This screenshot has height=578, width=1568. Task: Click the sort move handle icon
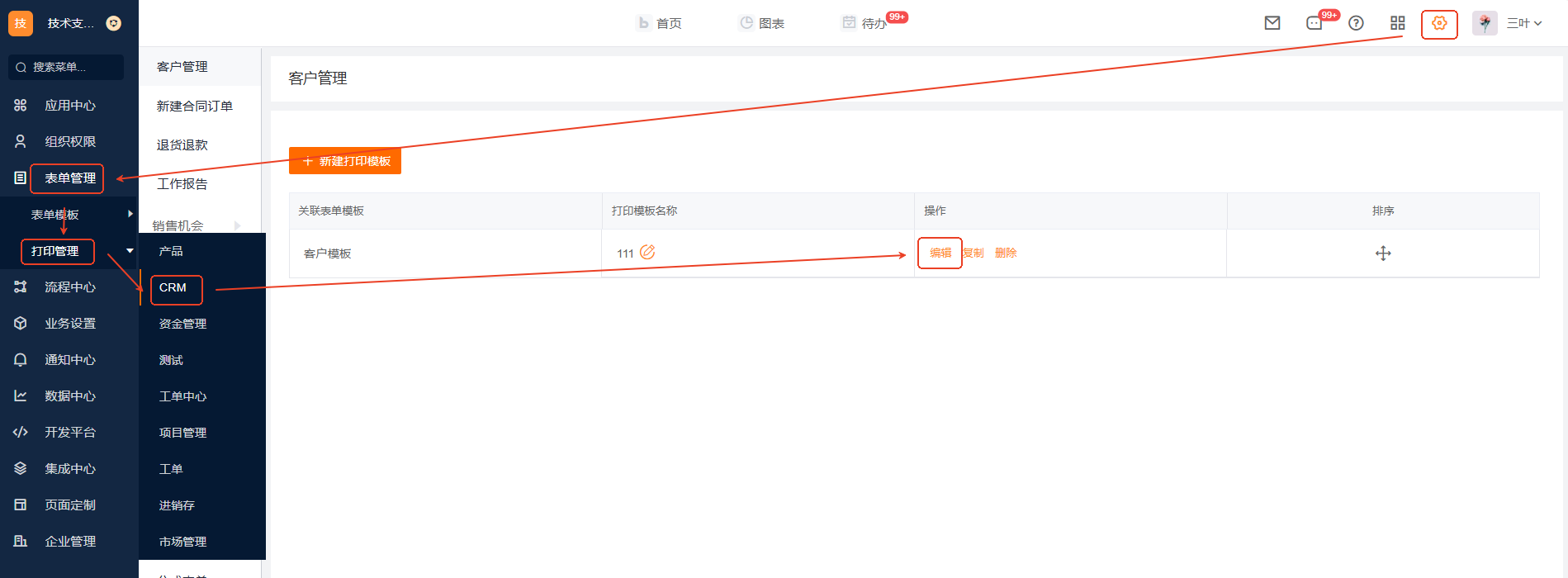(1383, 253)
